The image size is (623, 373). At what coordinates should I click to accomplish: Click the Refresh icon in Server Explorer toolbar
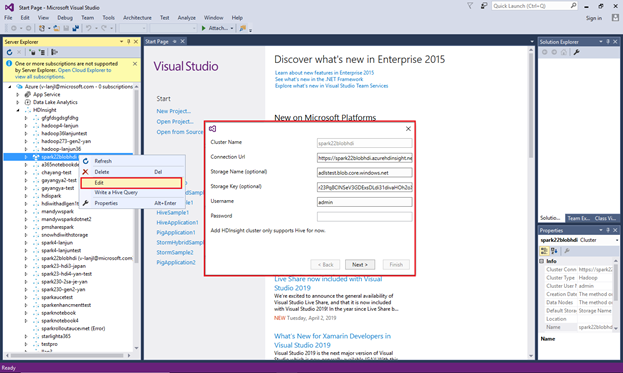pyautogui.click(x=10, y=52)
